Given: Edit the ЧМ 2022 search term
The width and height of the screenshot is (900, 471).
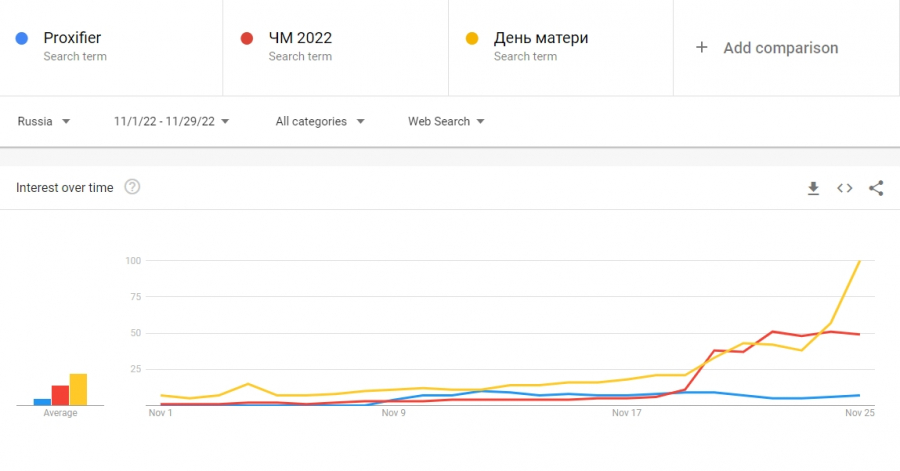Looking at the screenshot, I should (300, 38).
